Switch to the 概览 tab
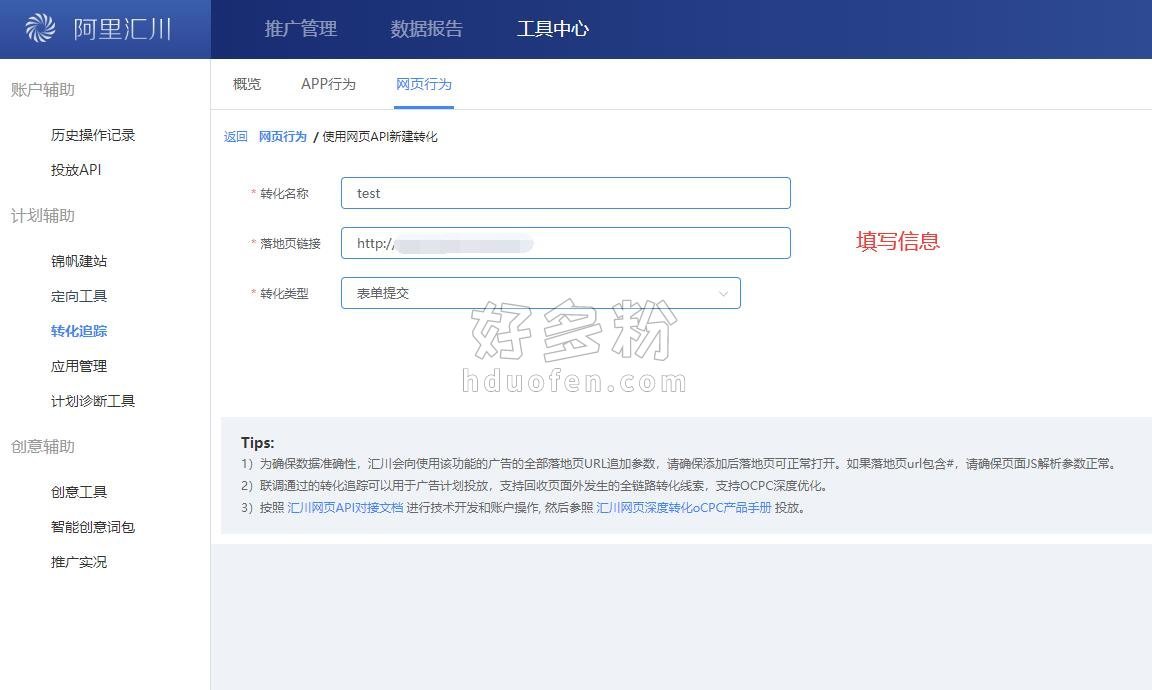Image resolution: width=1152 pixels, height=690 pixels. pos(247,84)
